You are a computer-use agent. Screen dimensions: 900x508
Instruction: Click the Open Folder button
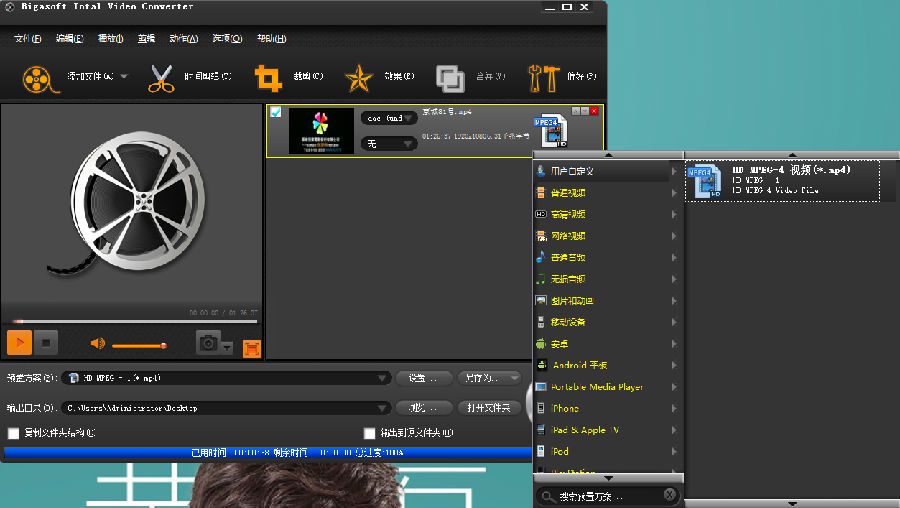485,408
